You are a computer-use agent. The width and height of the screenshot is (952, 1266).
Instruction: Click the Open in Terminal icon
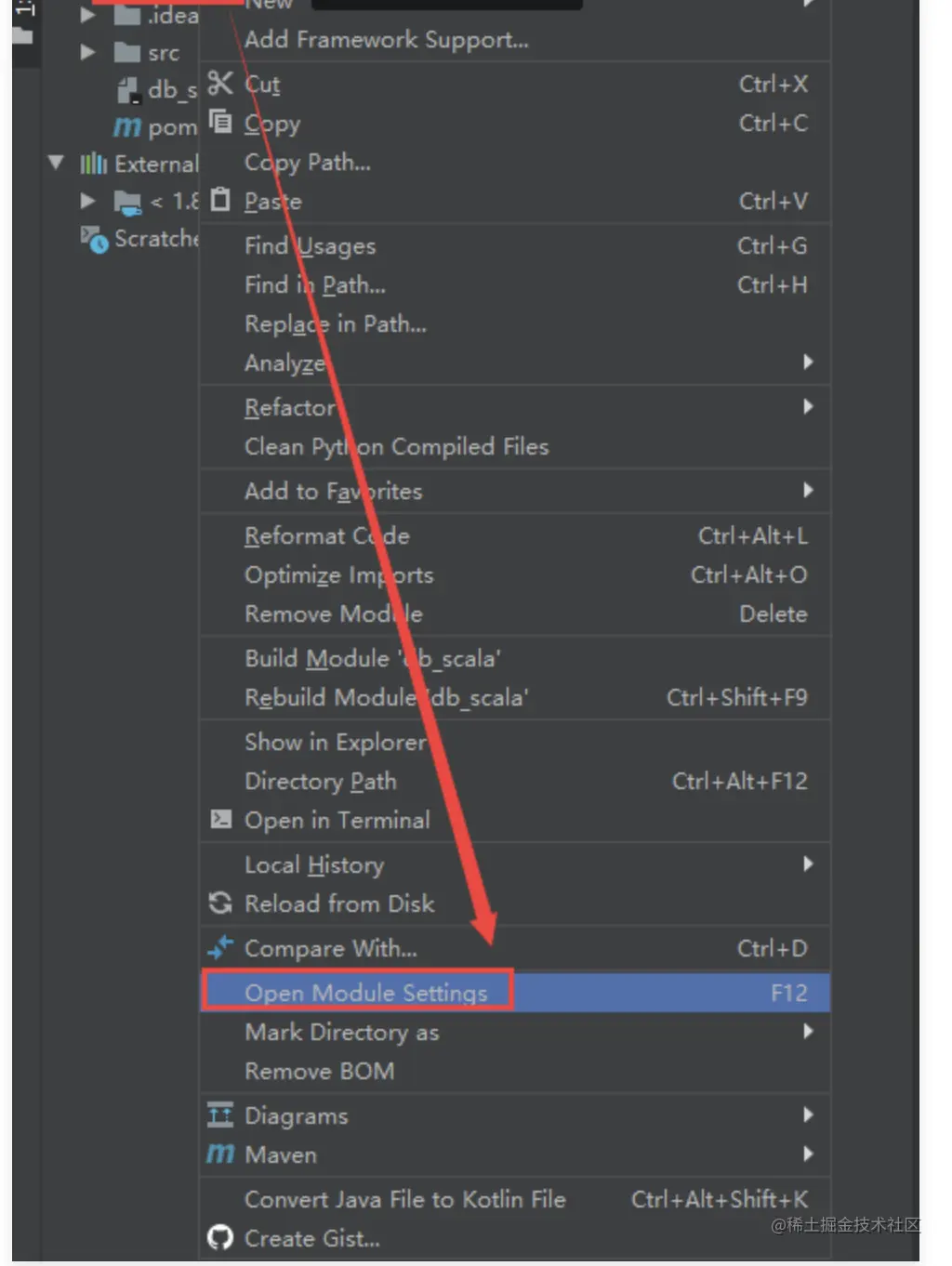(x=220, y=819)
